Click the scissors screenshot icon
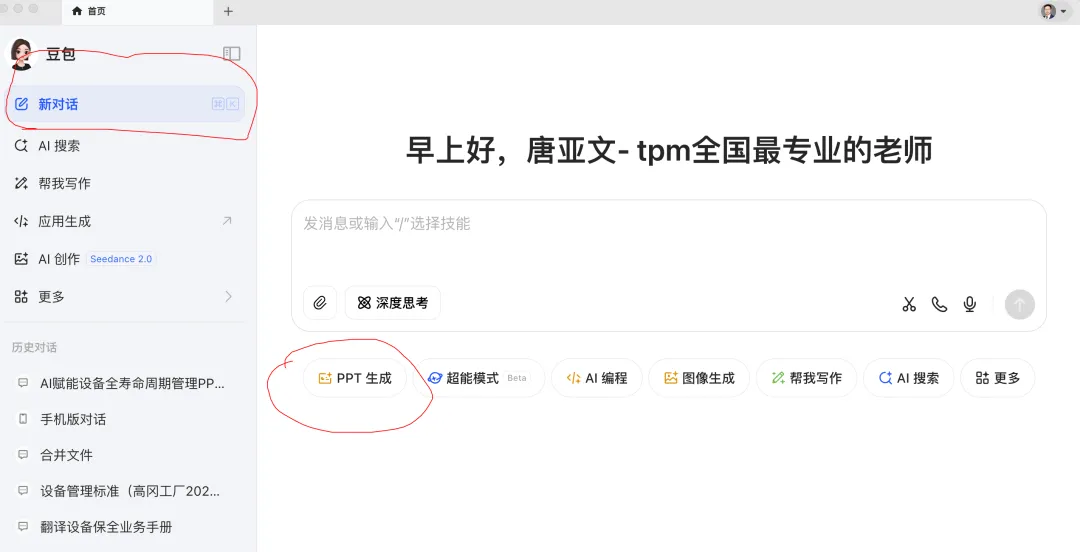The height and width of the screenshot is (552, 1080). tap(909, 304)
